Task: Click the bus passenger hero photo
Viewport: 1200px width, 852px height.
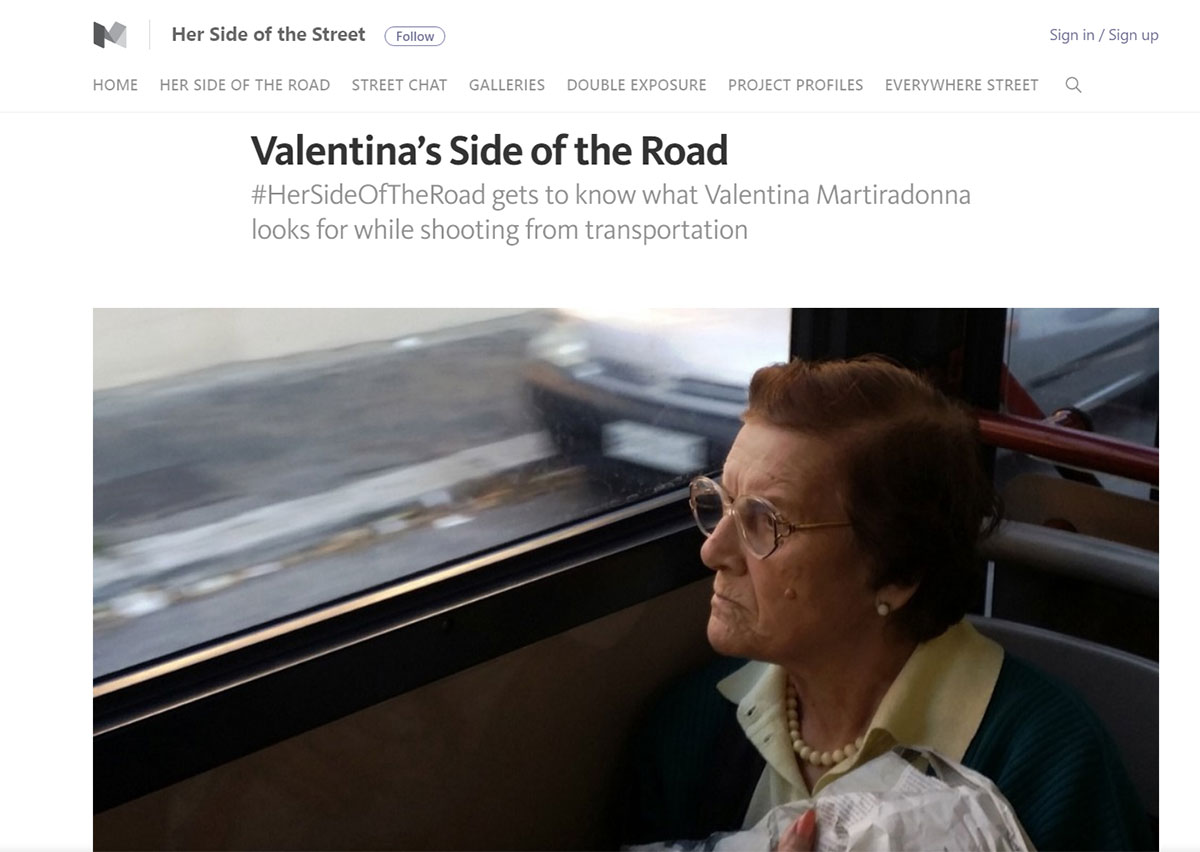Action: click(x=626, y=579)
